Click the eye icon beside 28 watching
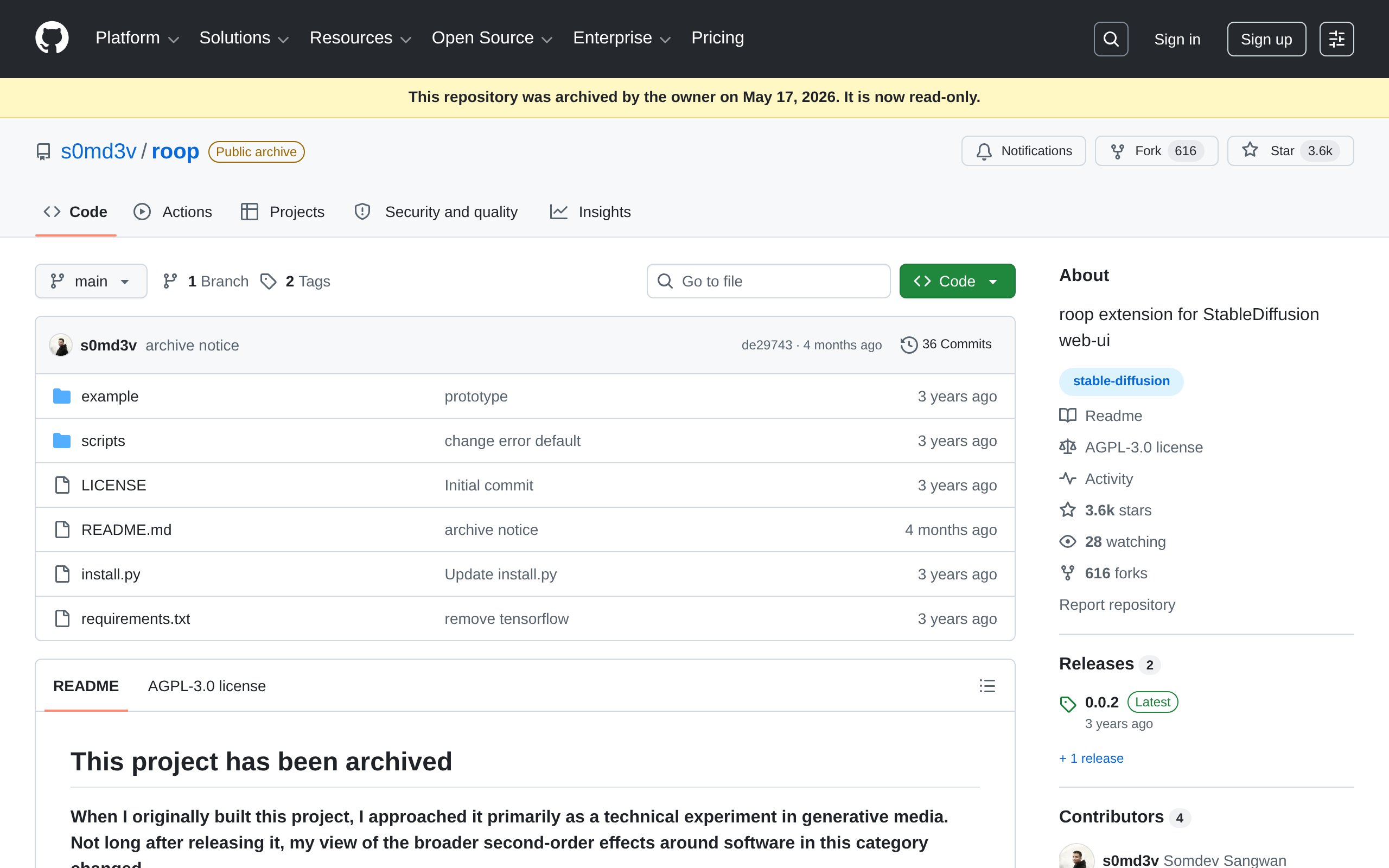This screenshot has width=1389, height=868. [1068, 541]
